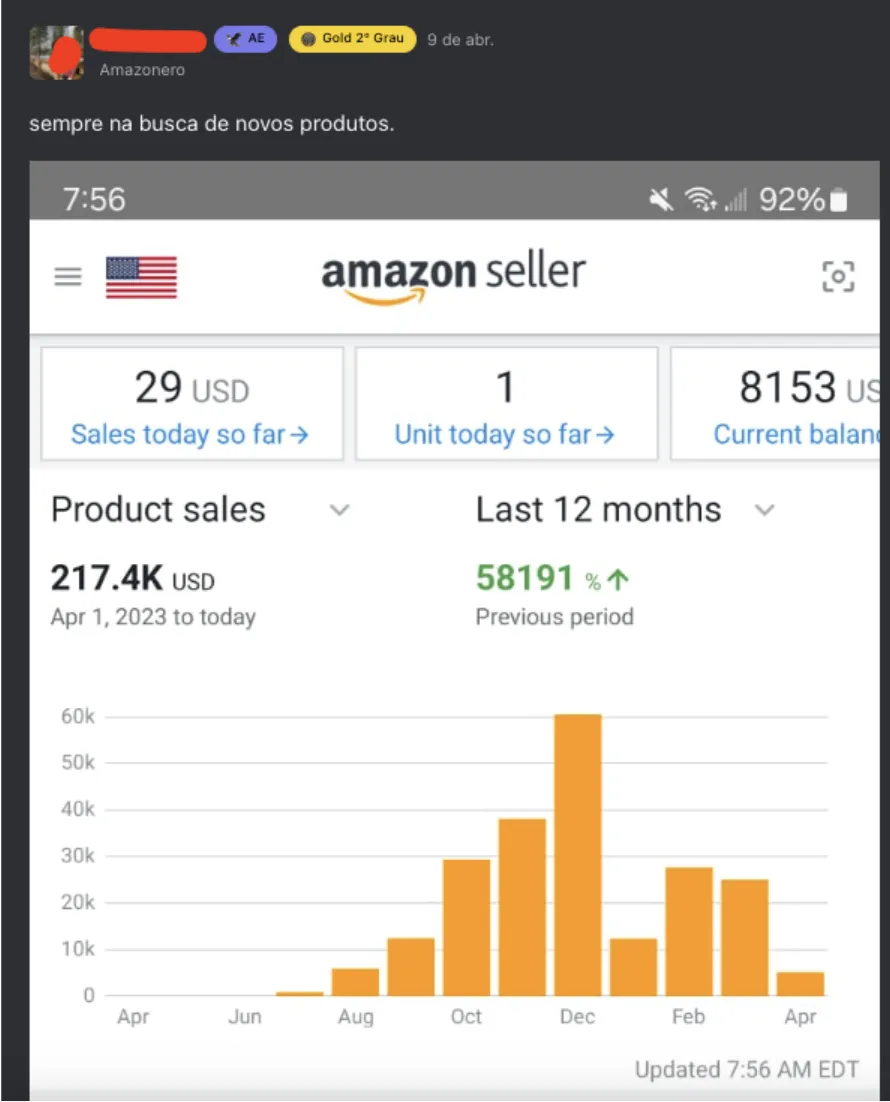Click the December sales bar
The width and height of the screenshot is (890, 1102).
click(578, 854)
